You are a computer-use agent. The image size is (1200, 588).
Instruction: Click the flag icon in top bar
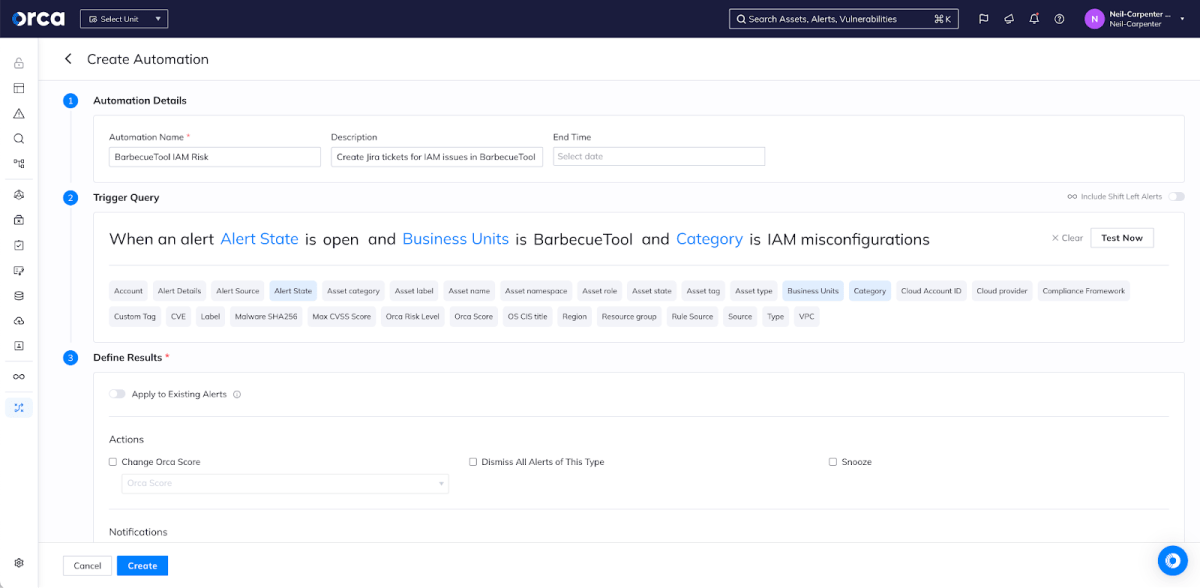pyautogui.click(x=983, y=18)
